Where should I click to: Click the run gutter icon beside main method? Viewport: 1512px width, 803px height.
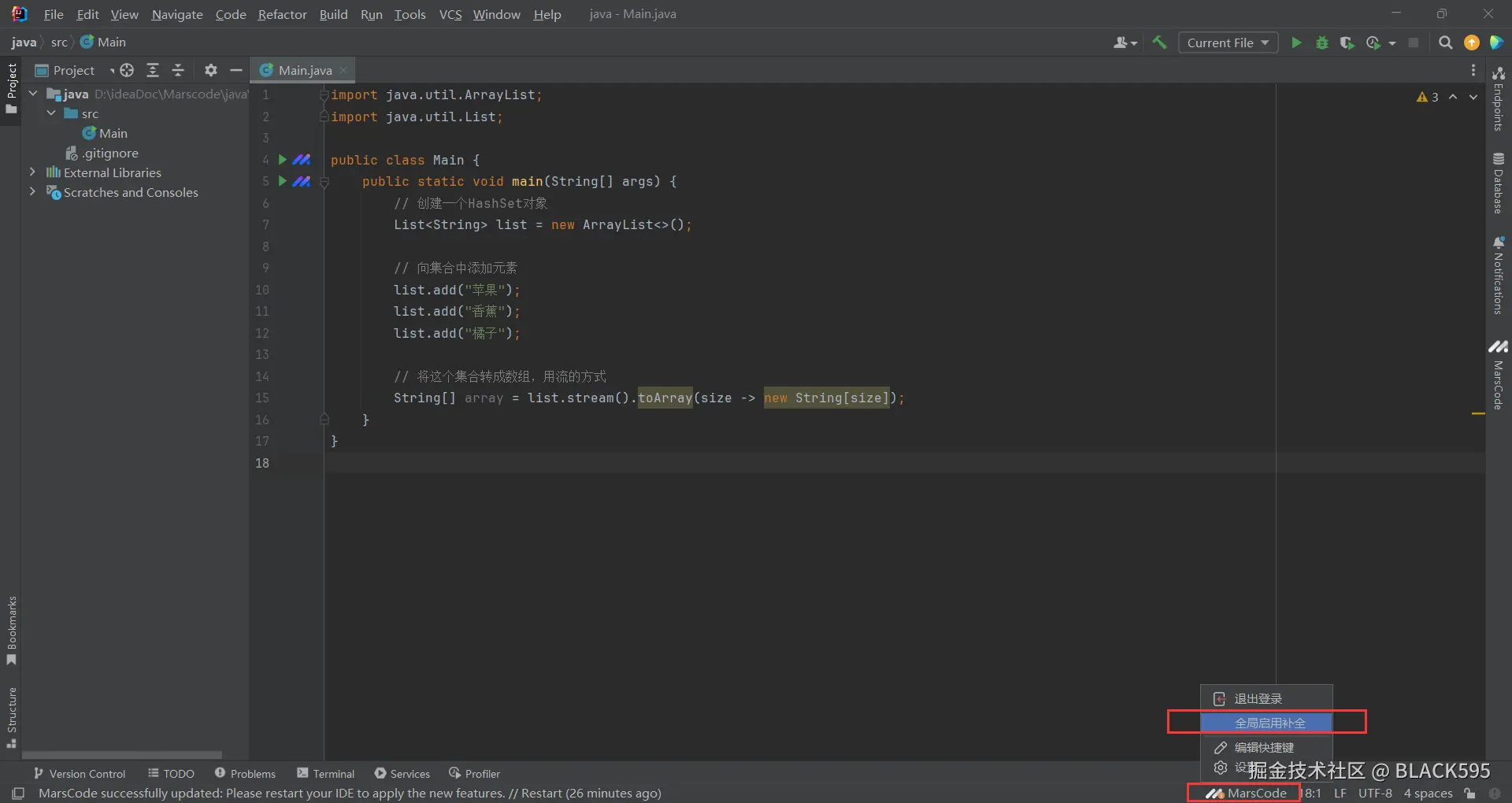point(282,181)
